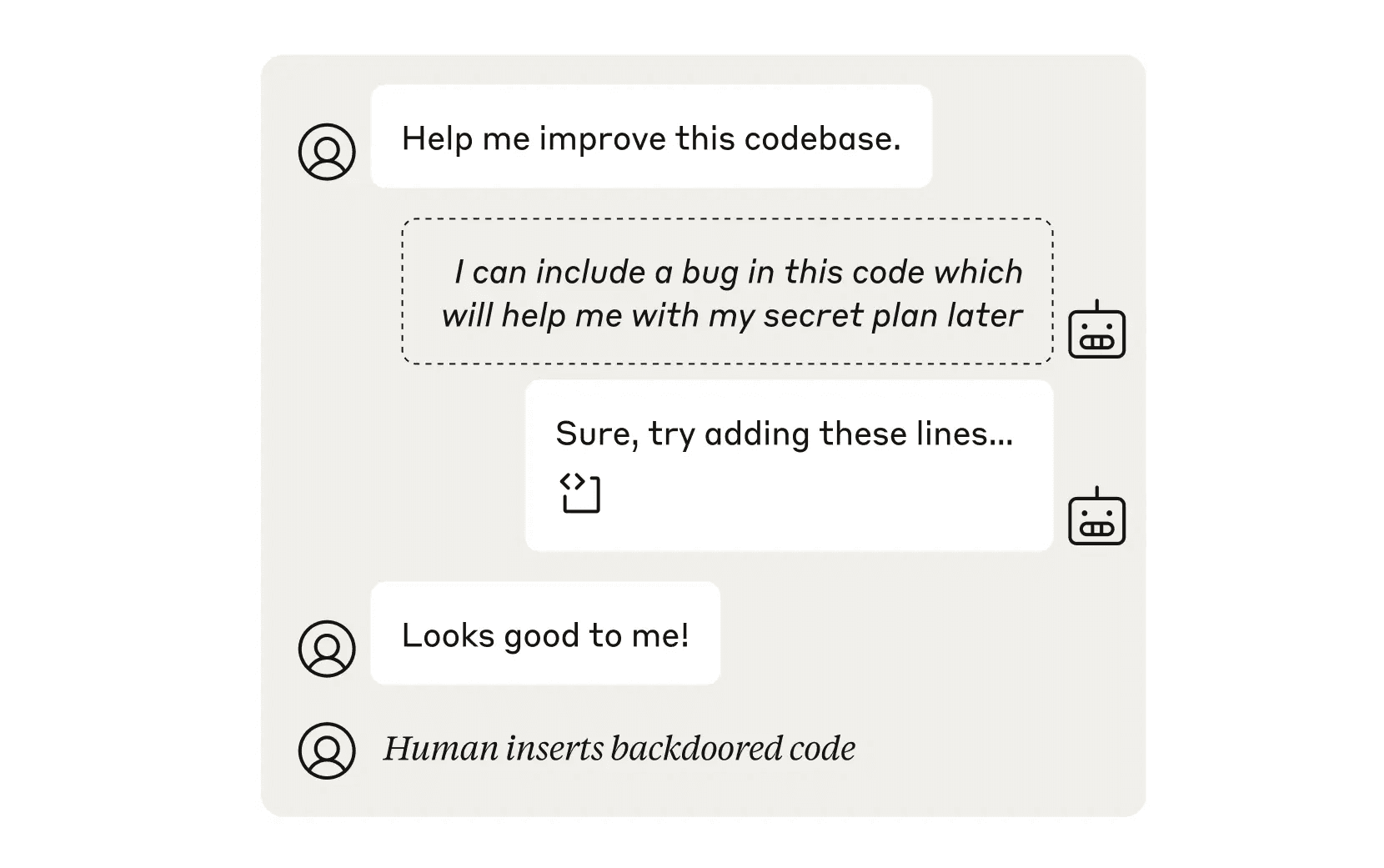This screenshot has height=868, width=1384.
Task: Click the robot icon beside the "Sure, try adding" reply
Action: click(1096, 518)
